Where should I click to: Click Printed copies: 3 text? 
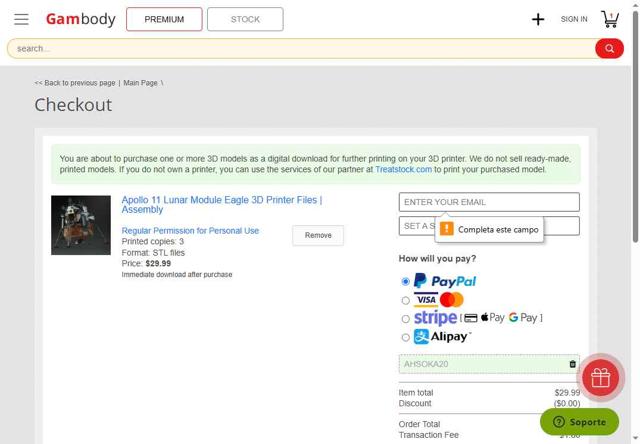153,242
